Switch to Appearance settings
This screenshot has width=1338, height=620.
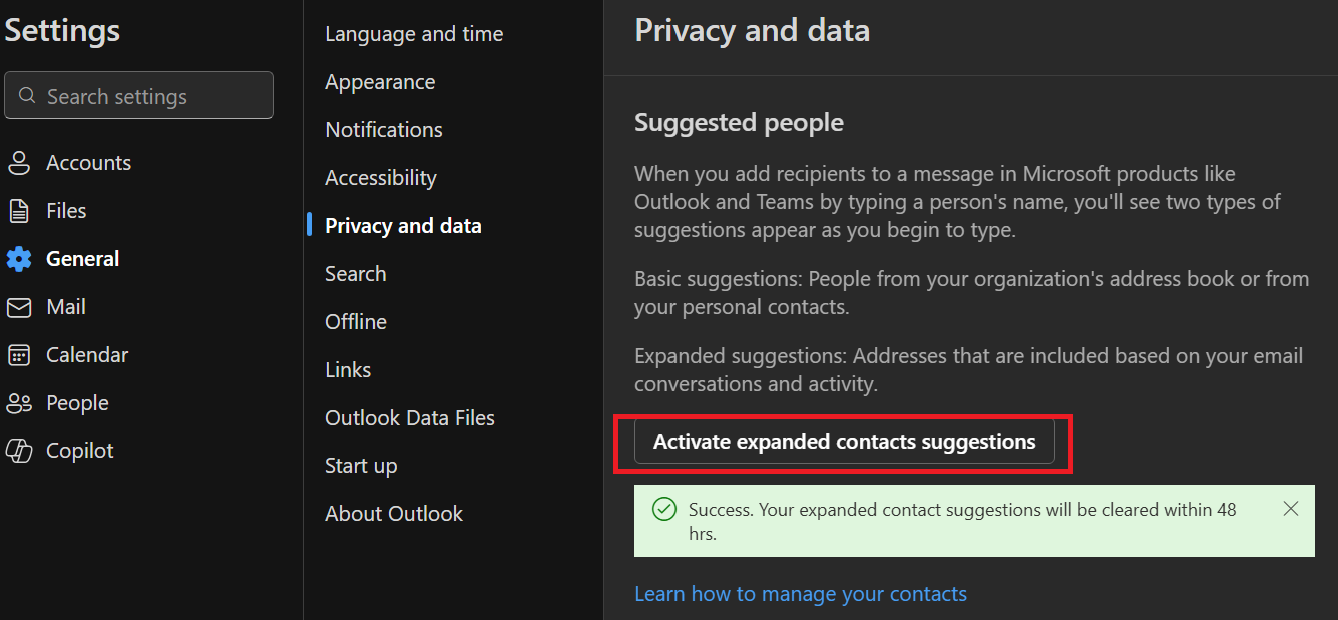(x=380, y=81)
